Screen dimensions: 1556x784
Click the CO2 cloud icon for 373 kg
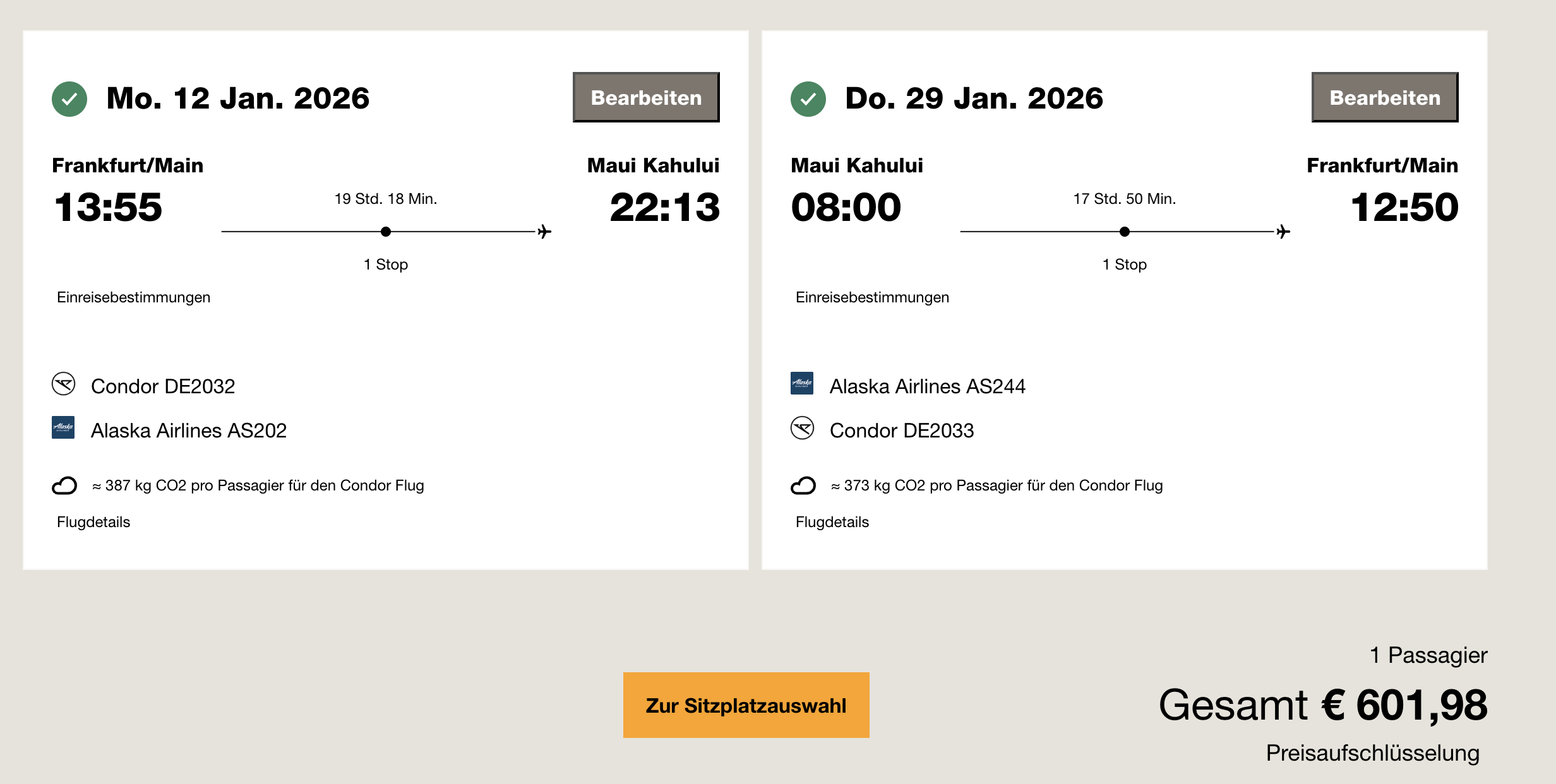803,485
